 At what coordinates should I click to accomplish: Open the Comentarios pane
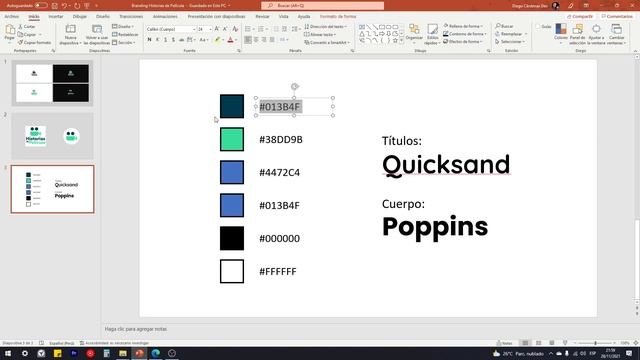617,16
